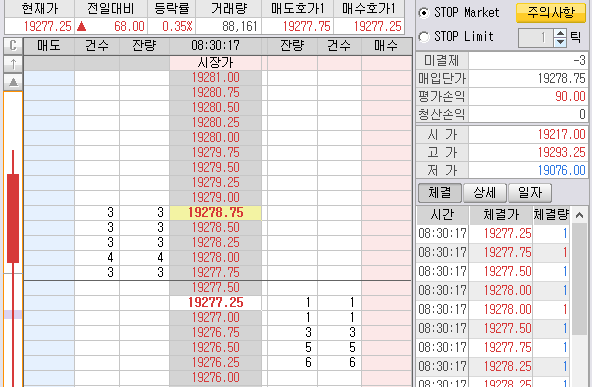Click the 매도 order cell at 19277.75

(49, 273)
